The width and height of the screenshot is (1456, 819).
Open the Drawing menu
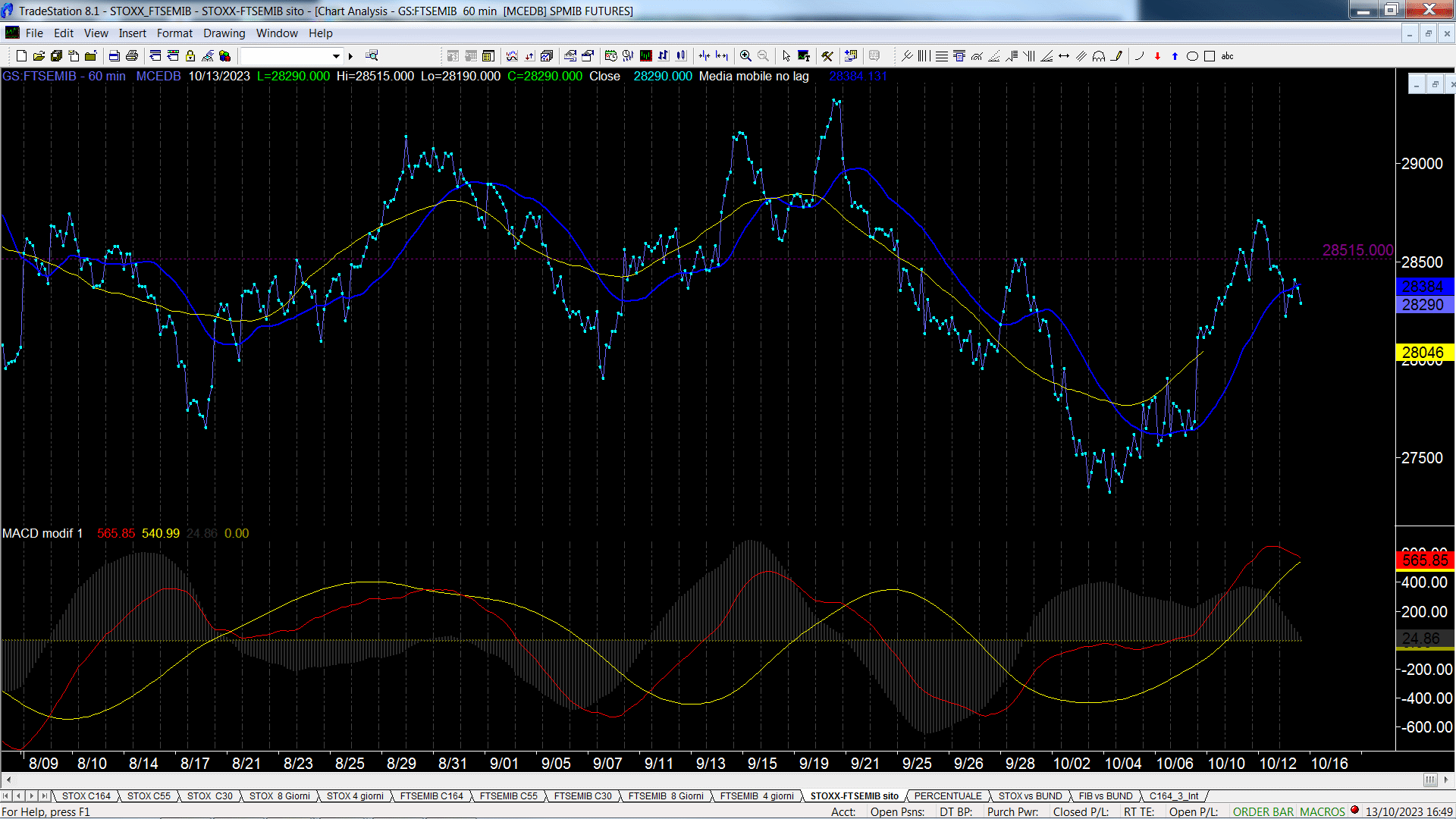click(224, 33)
